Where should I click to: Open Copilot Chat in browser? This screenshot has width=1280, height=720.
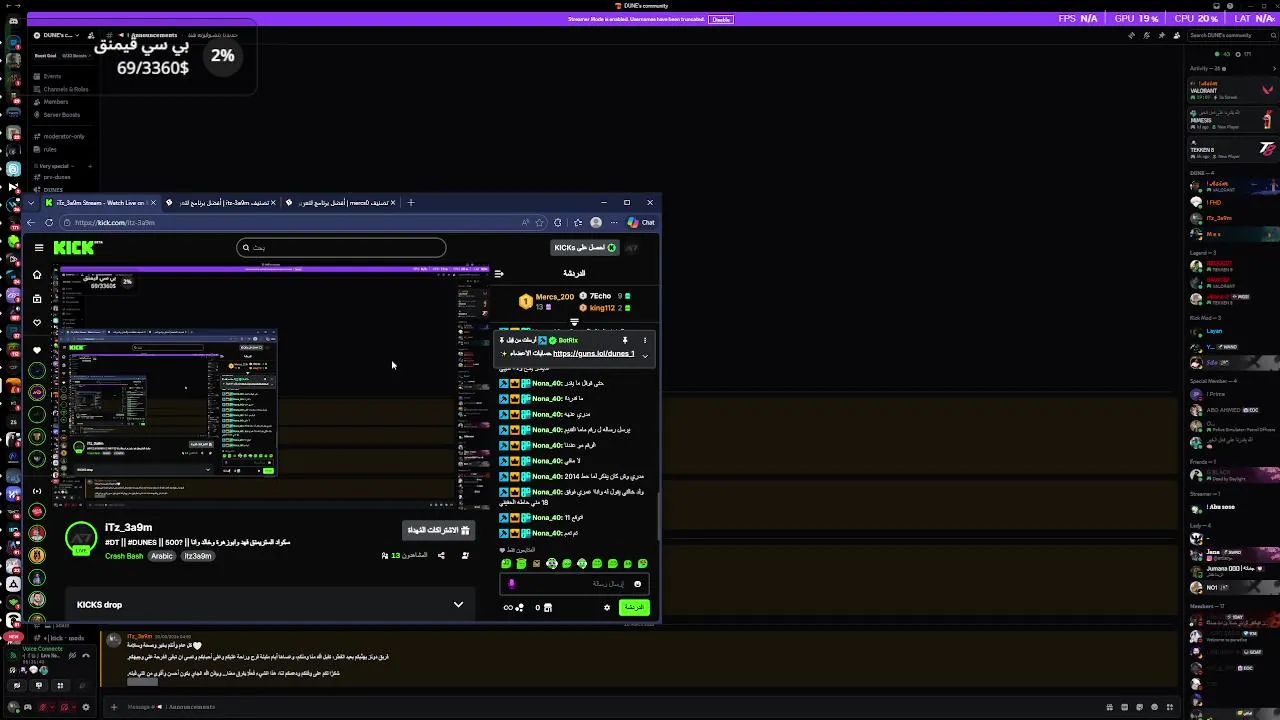pyautogui.click(x=641, y=223)
